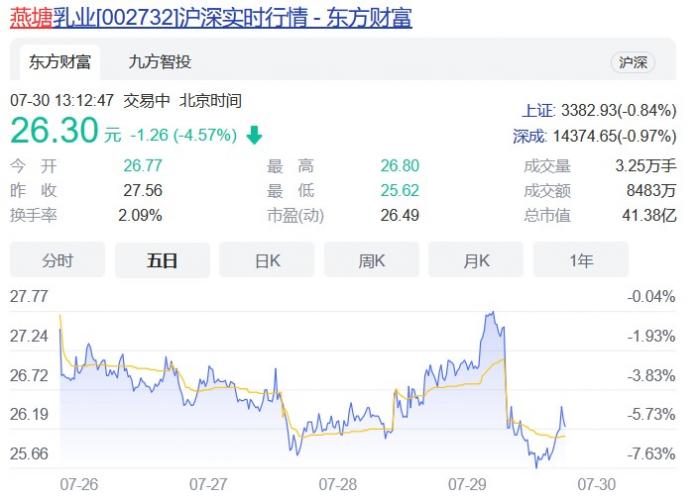Switch to the 周K chart
The image size is (700, 500).
pyautogui.click(x=371, y=260)
